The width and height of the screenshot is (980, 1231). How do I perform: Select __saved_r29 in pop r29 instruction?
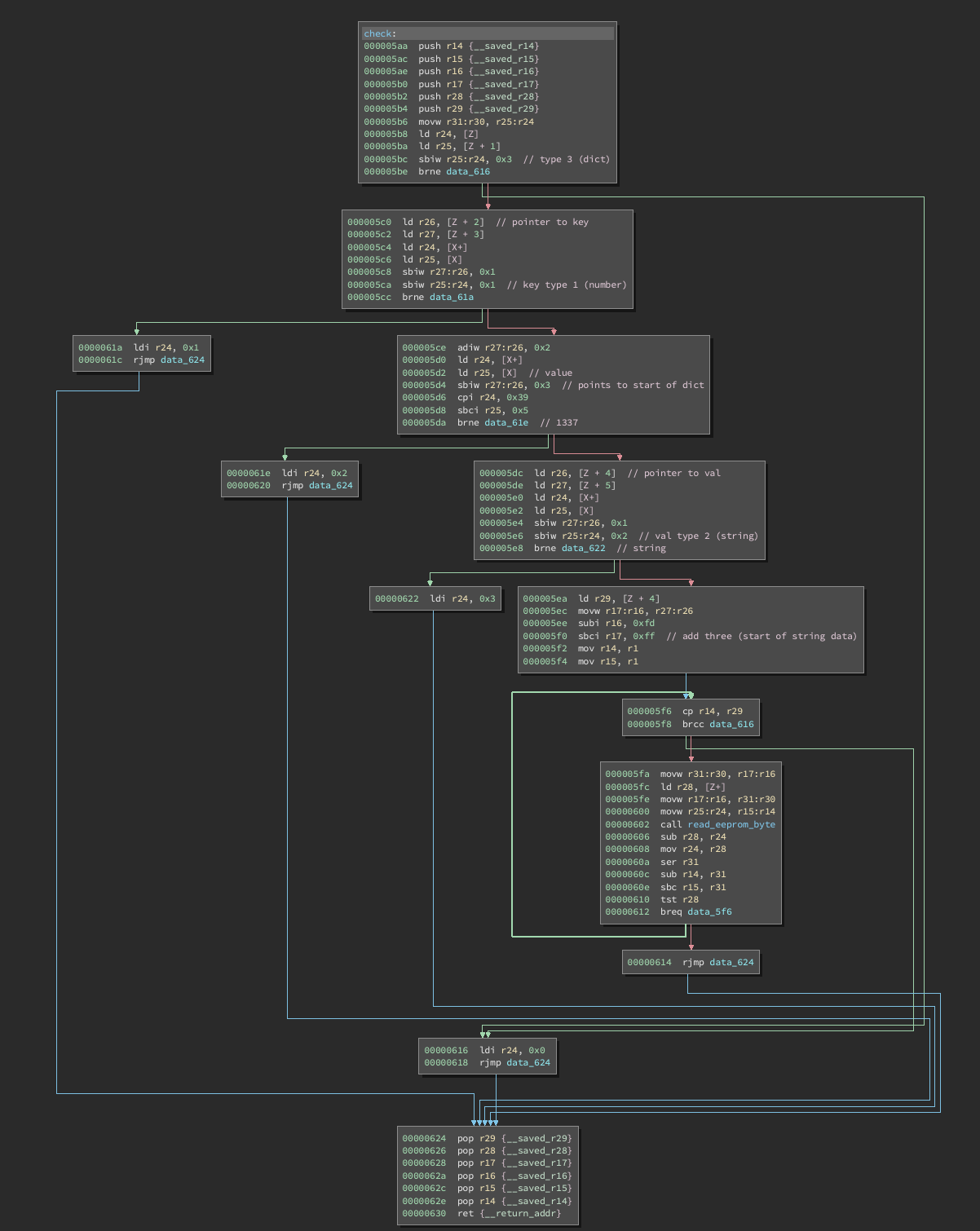coord(539,1139)
